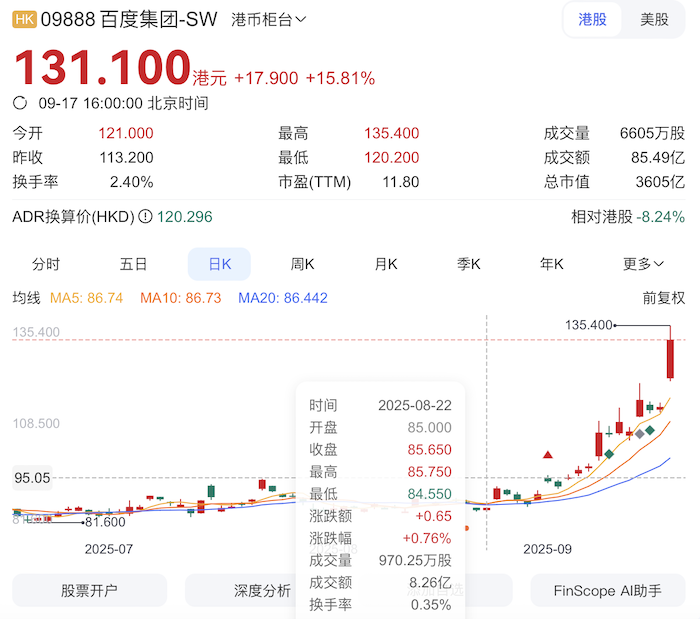This screenshot has height=619, width=700.
Task: Click the orange dot marker near crosshair
Action: pyautogui.click(x=467, y=528)
